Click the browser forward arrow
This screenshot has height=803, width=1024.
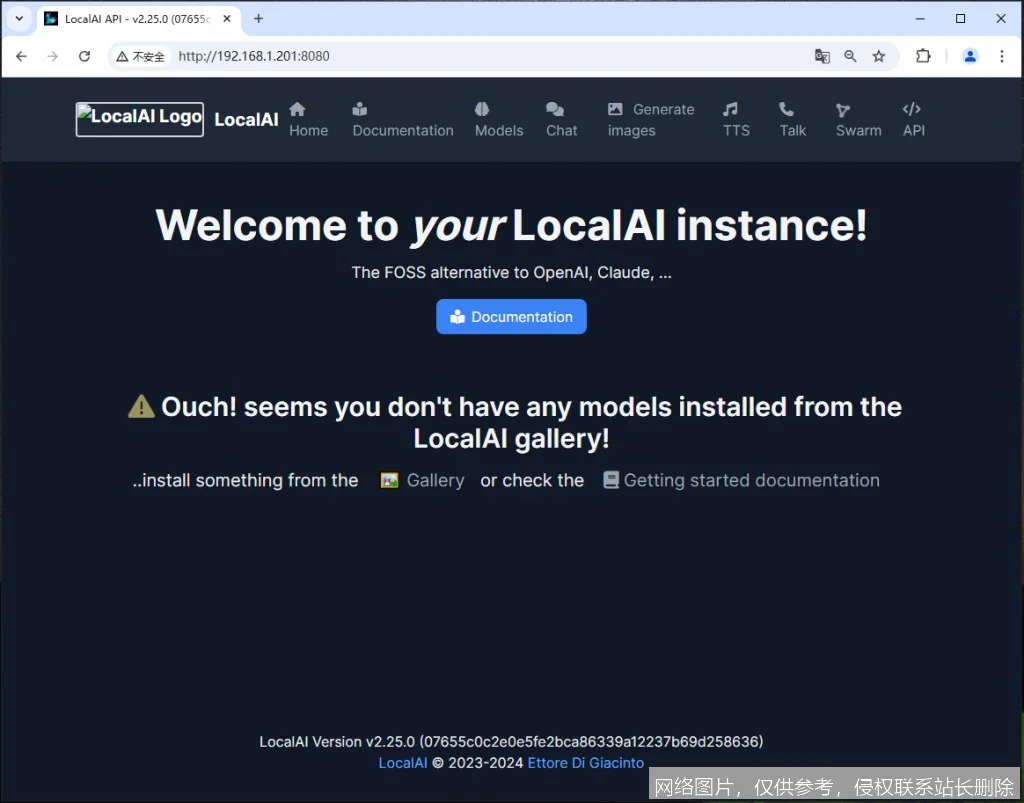pyautogui.click(x=53, y=56)
